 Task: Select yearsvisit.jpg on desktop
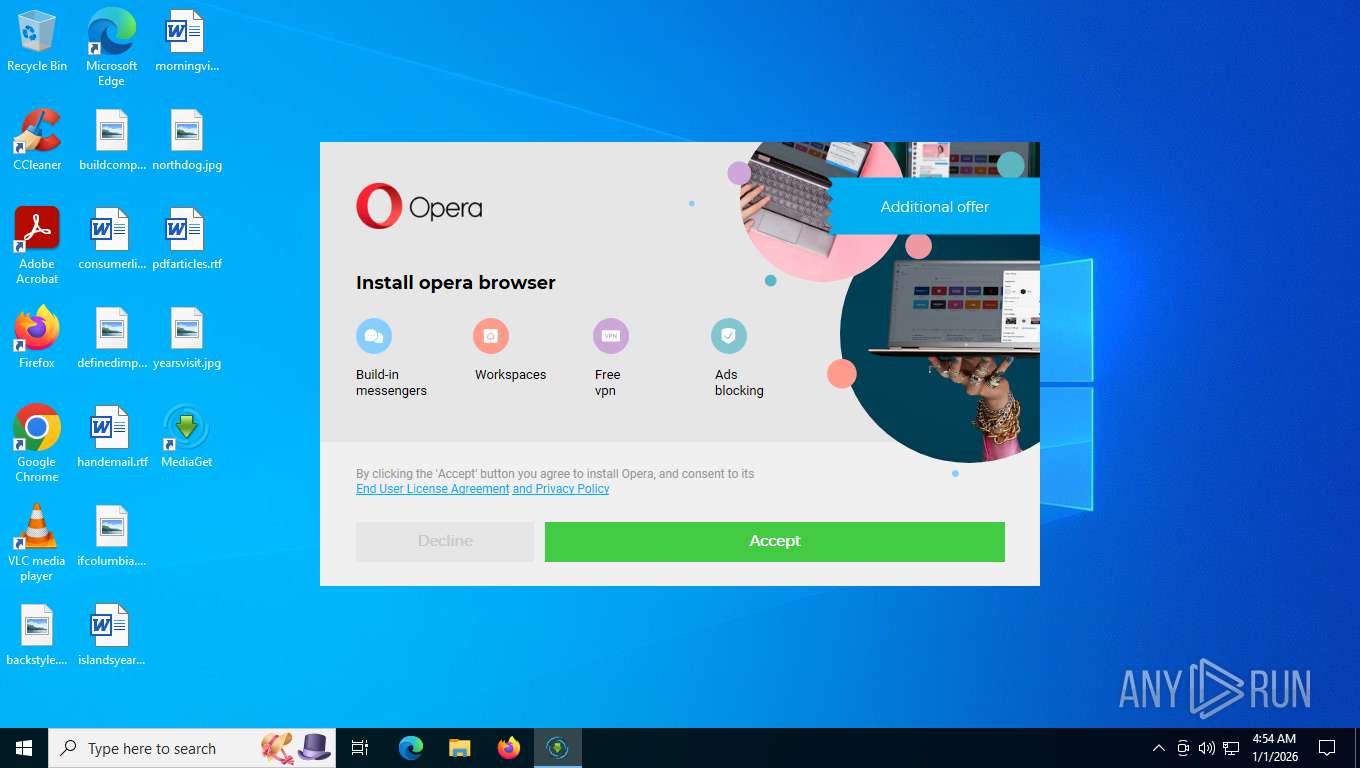(x=187, y=338)
